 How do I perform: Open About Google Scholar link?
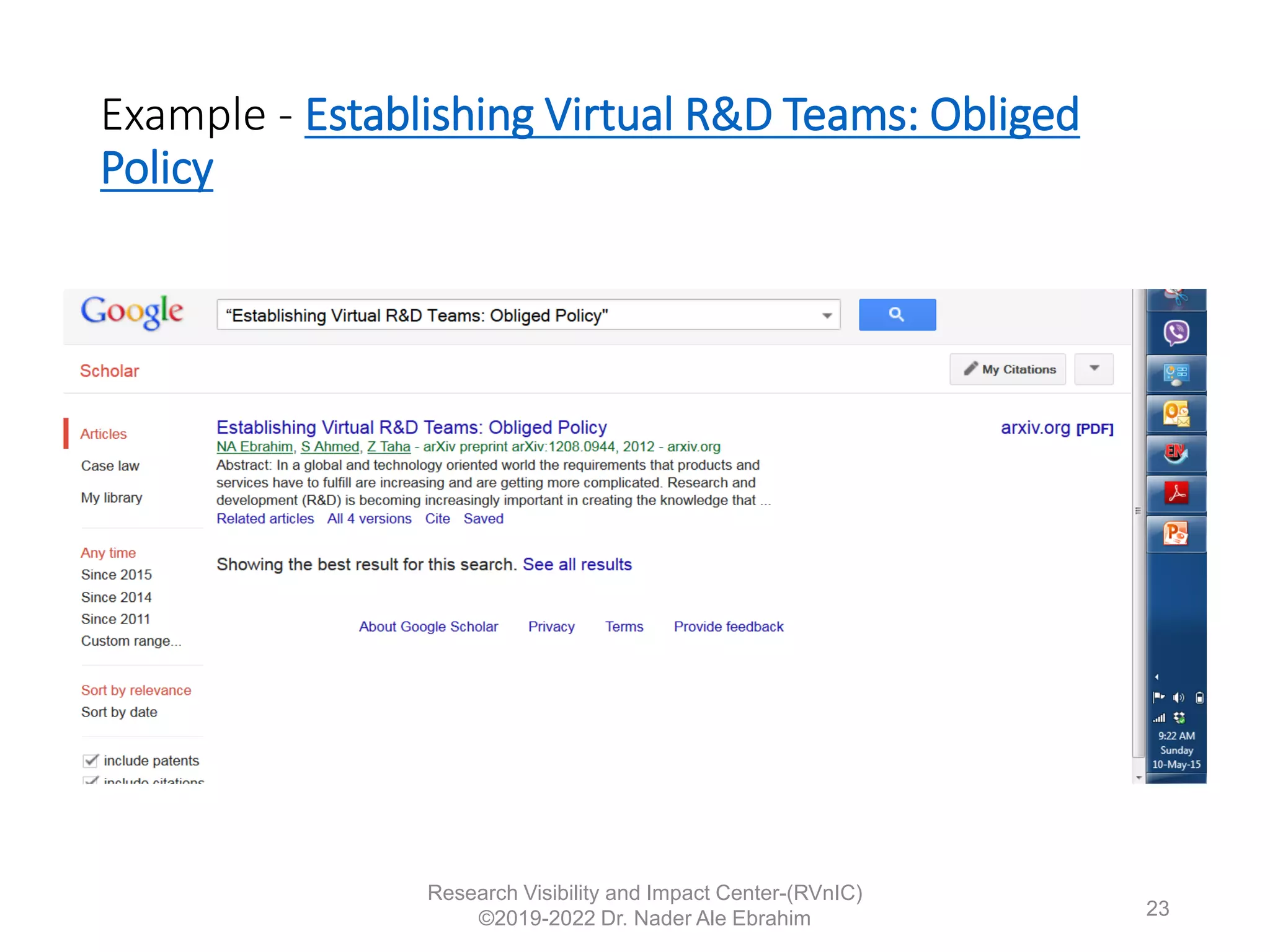pos(429,627)
